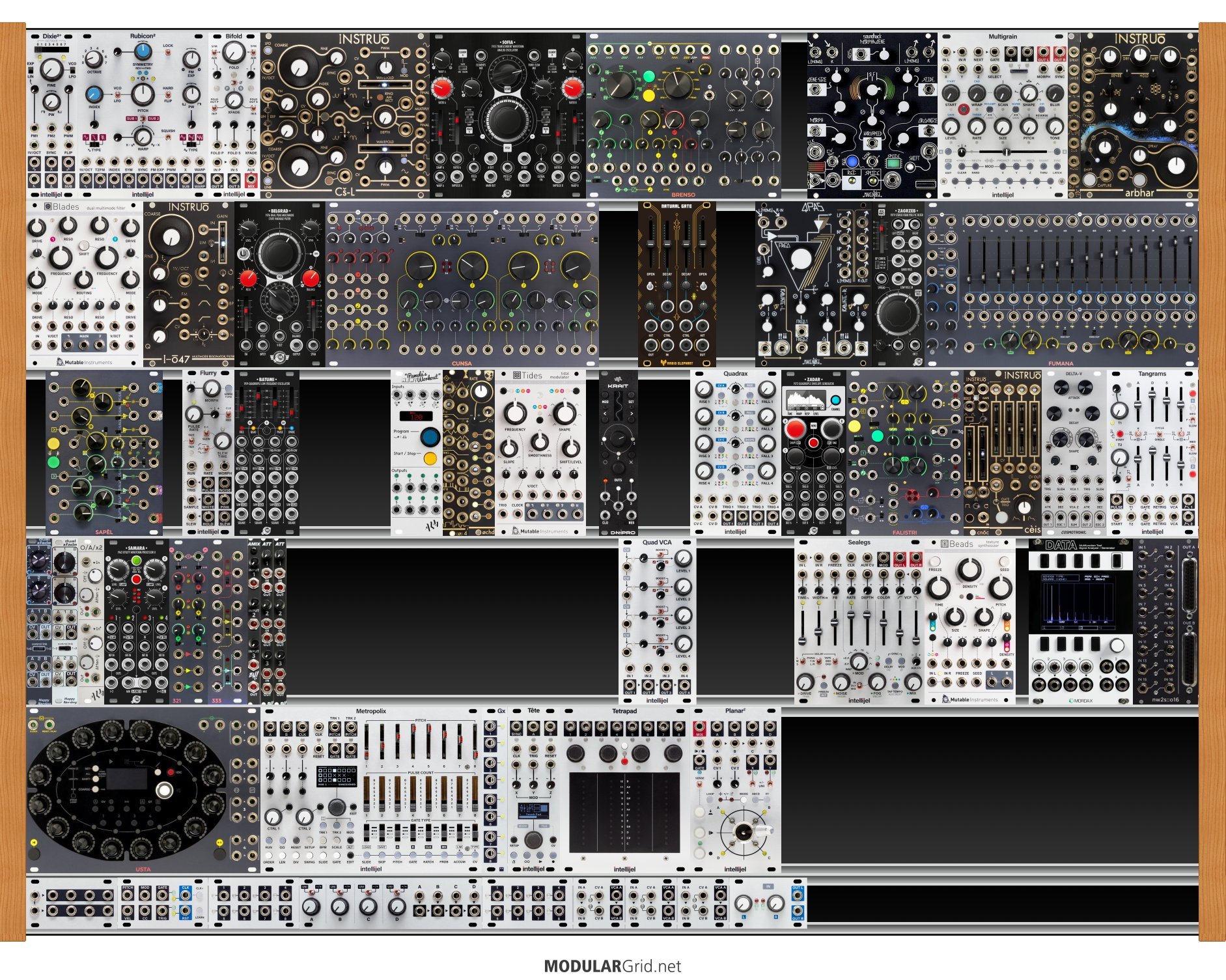Select the Rubicon2 module
Screen dimensions: 1226x980
143,115
